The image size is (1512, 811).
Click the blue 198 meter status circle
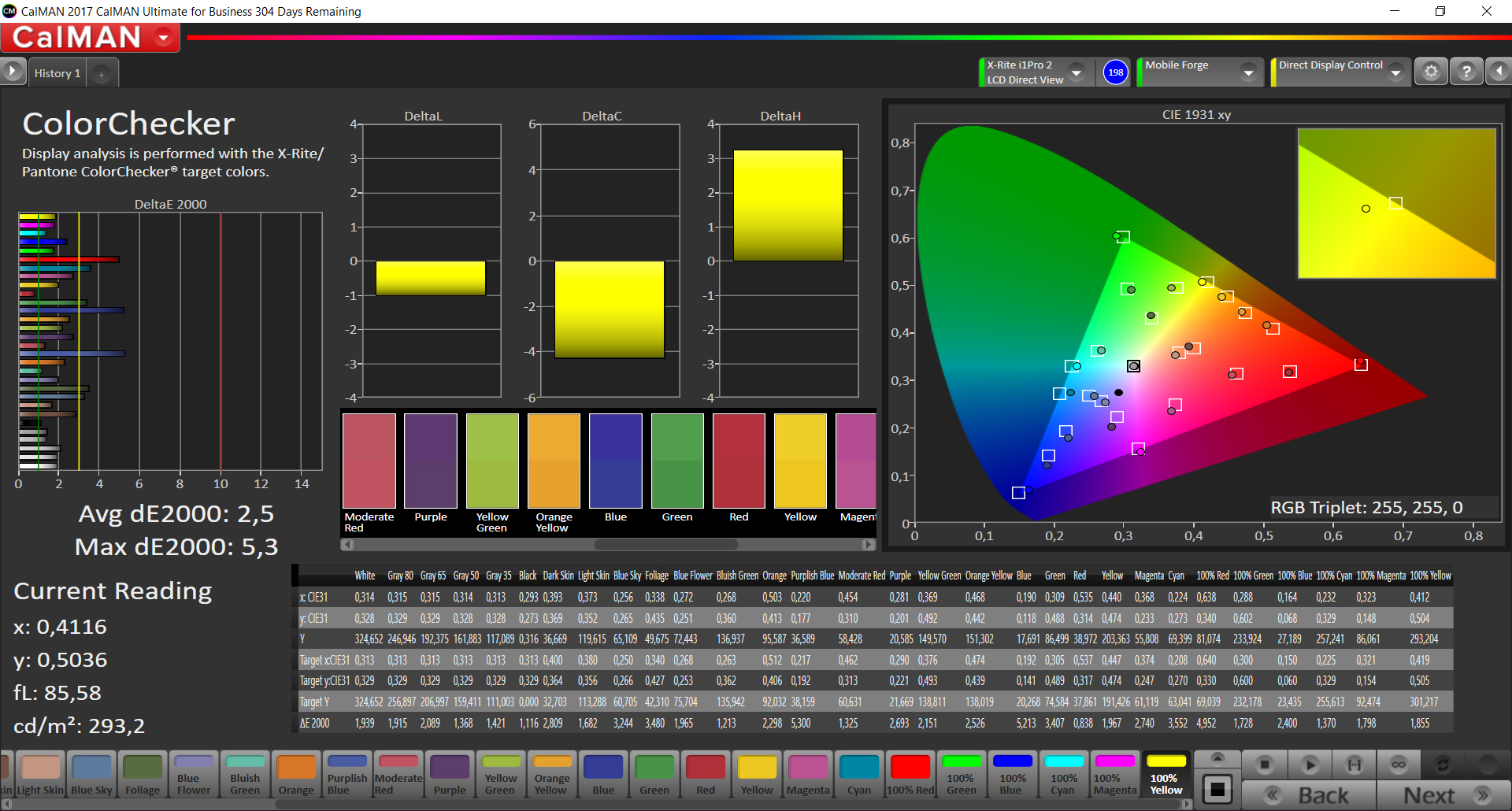(x=1115, y=72)
